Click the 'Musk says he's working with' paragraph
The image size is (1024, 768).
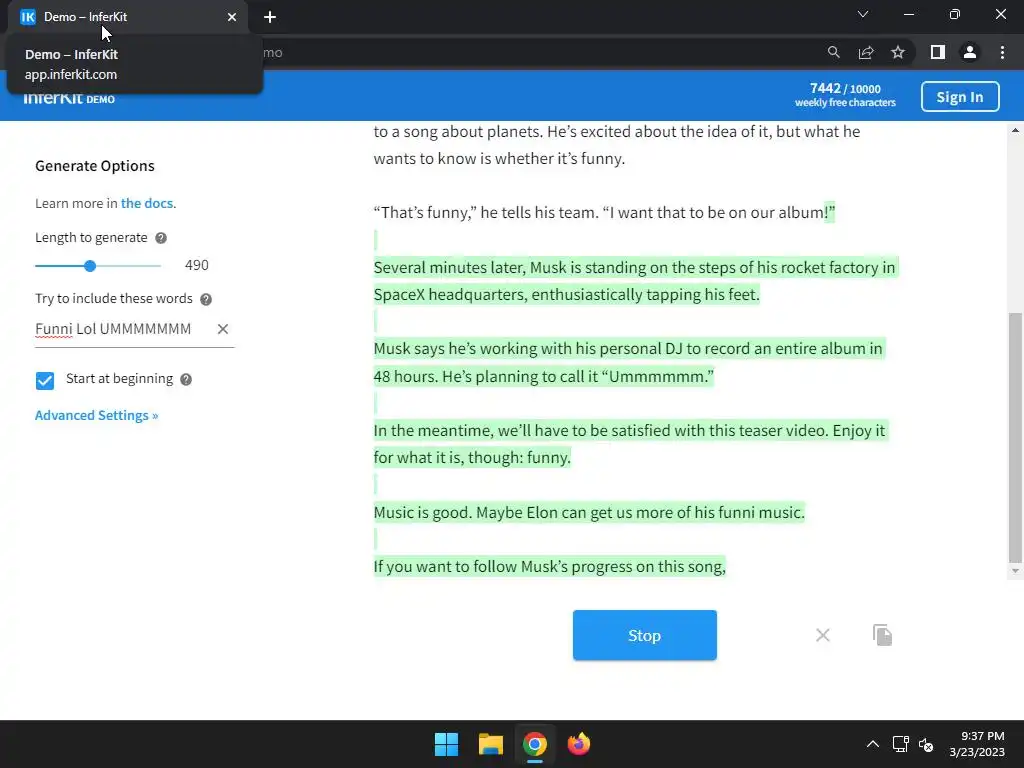pos(628,362)
